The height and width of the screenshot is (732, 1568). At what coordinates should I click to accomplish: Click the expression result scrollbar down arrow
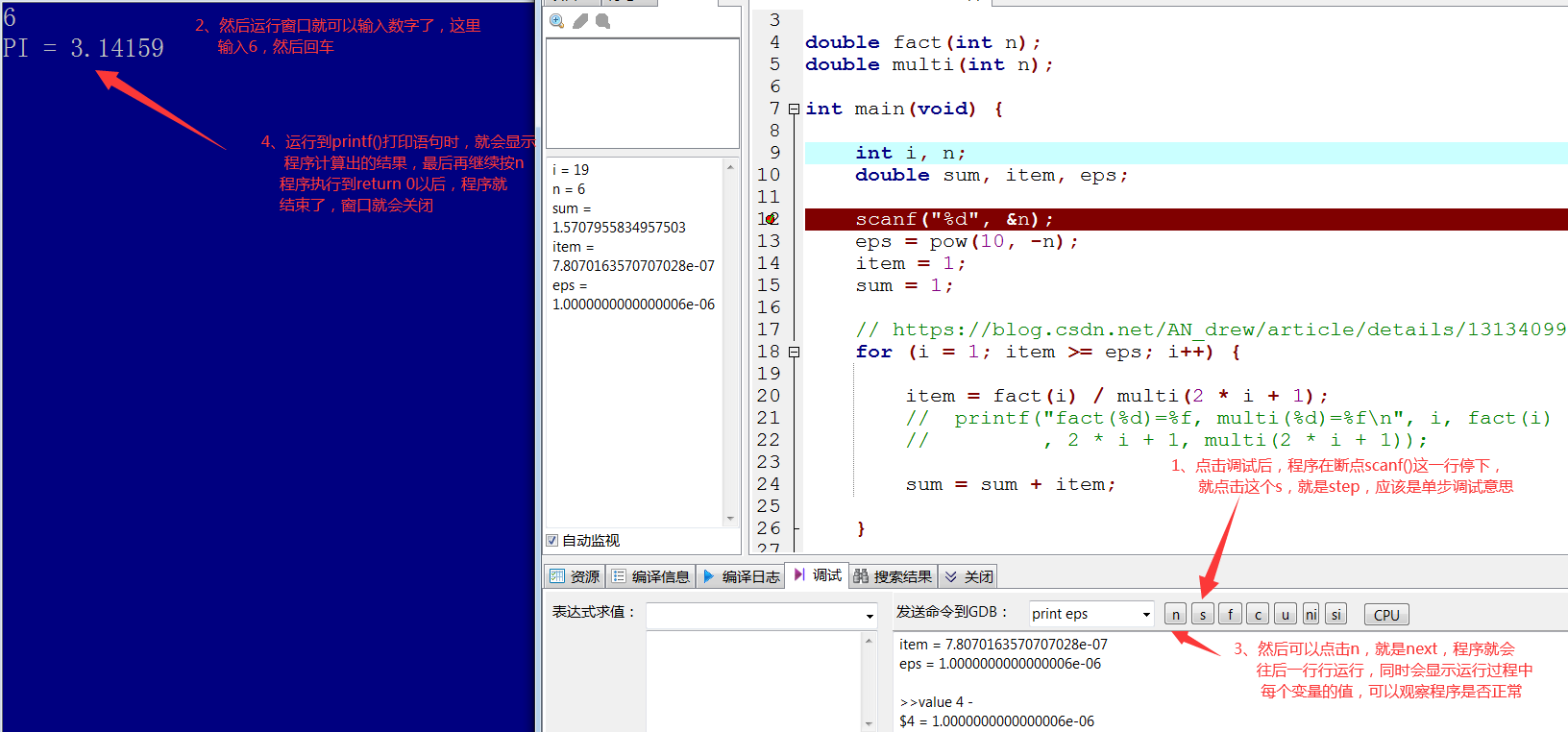[x=869, y=723]
